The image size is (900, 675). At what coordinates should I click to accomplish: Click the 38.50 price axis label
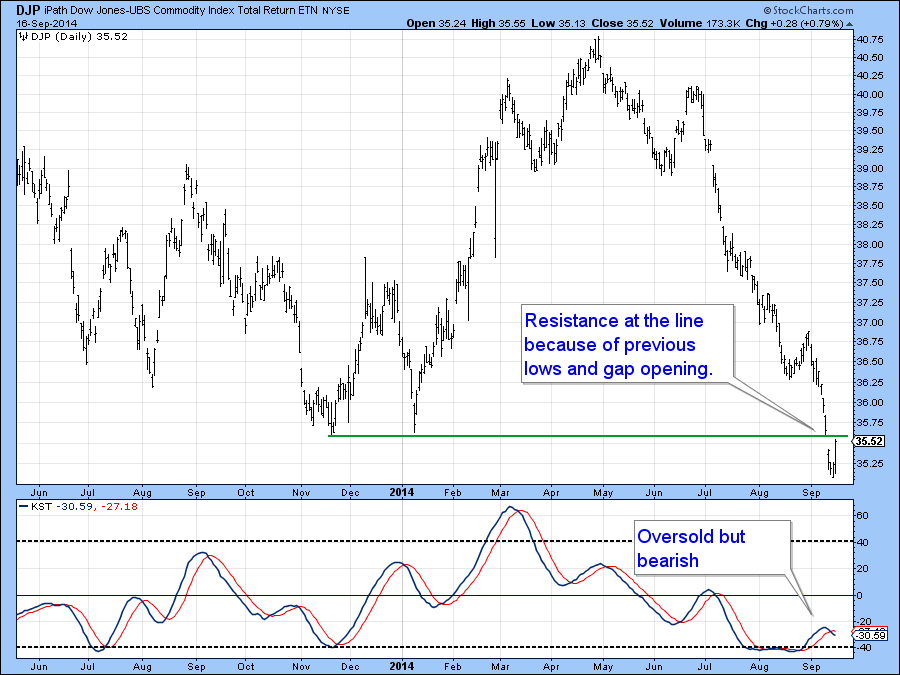[869, 206]
